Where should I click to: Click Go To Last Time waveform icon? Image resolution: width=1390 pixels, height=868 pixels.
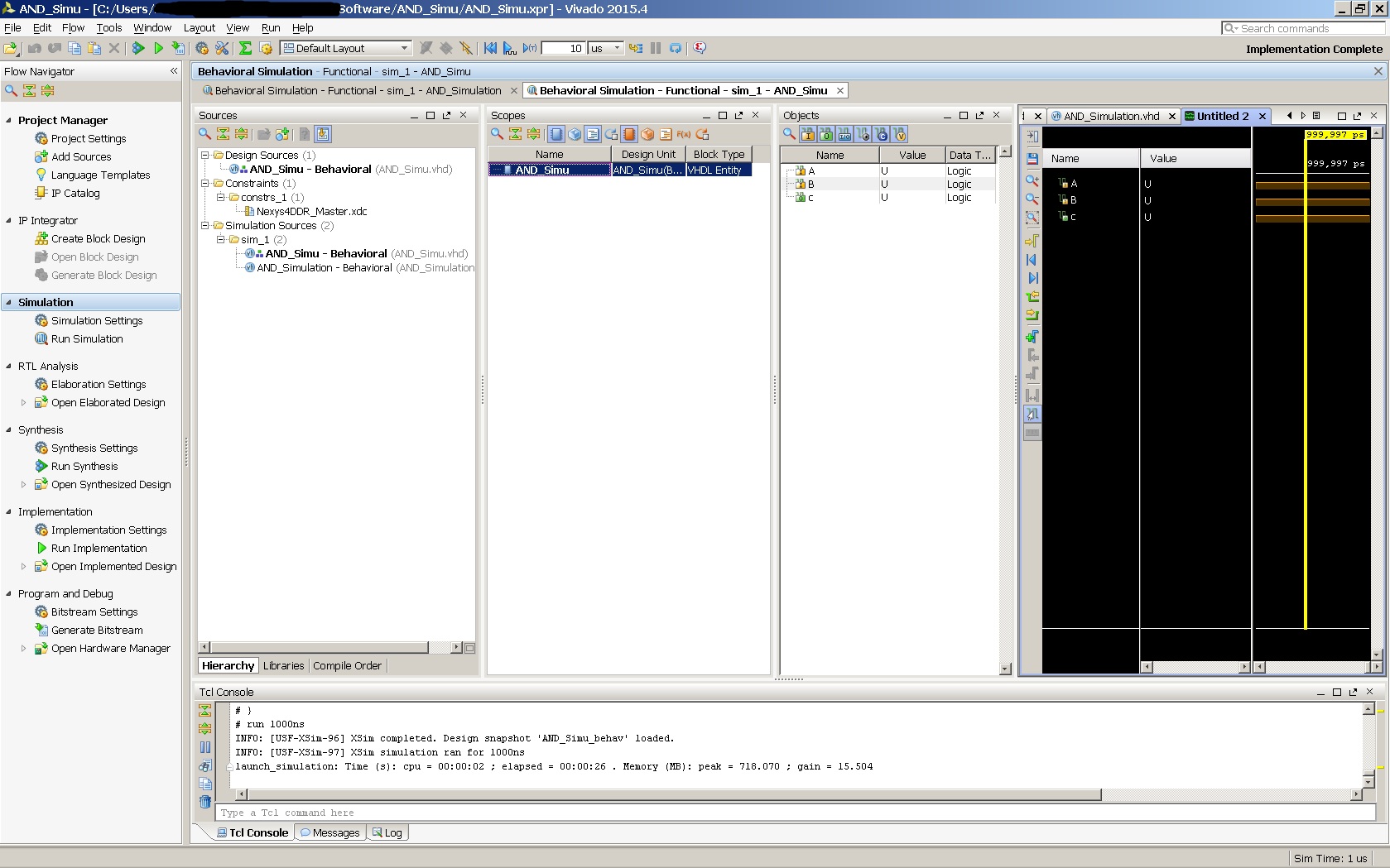1032,278
